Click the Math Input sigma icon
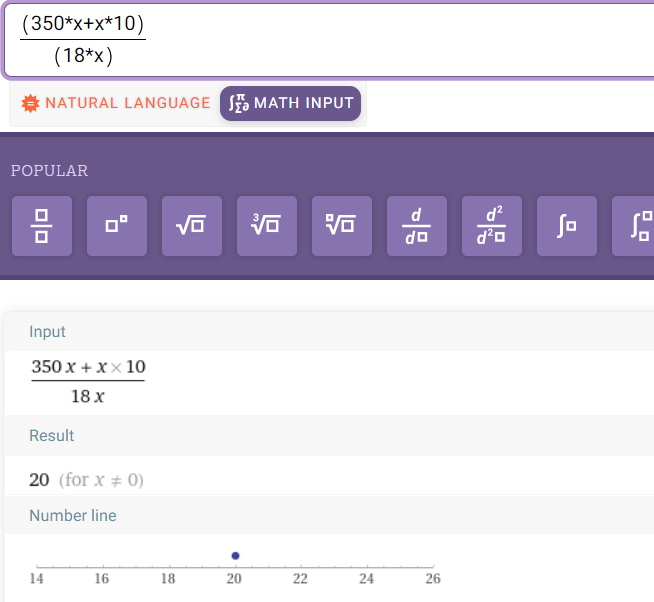Screen dimensions: 654x602 [x=238, y=103]
